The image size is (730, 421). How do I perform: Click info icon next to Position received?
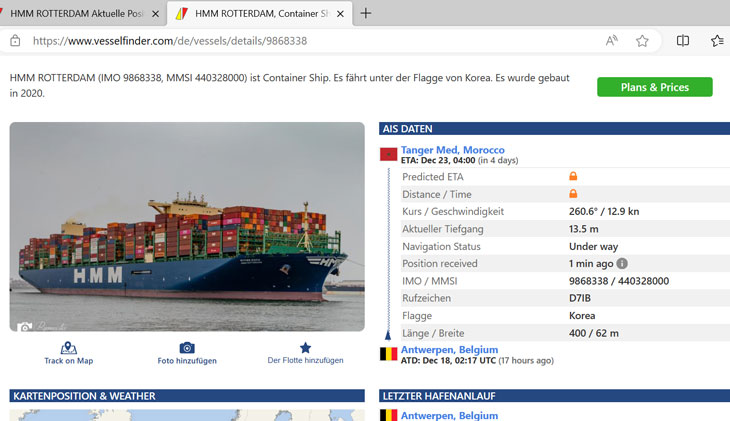[622, 264]
